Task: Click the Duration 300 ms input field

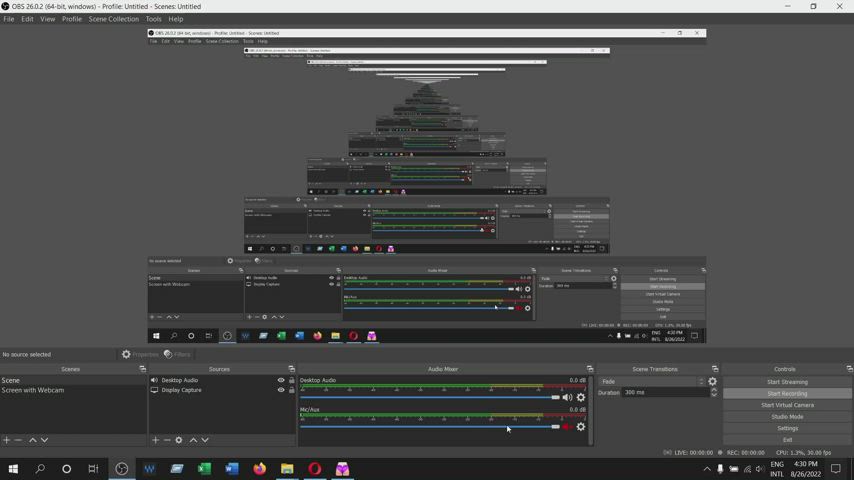Action: tap(666, 392)
